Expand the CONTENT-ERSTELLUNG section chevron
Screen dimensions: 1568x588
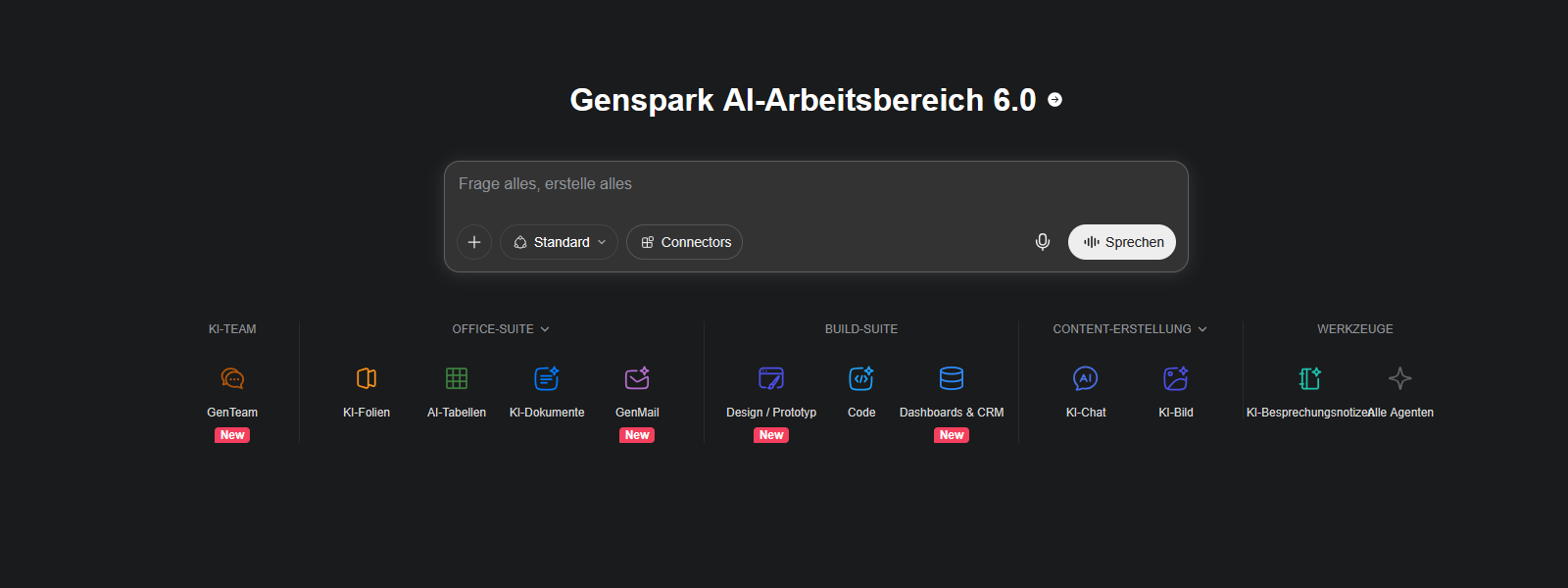pyautogui.click(x=1202, y=329)
